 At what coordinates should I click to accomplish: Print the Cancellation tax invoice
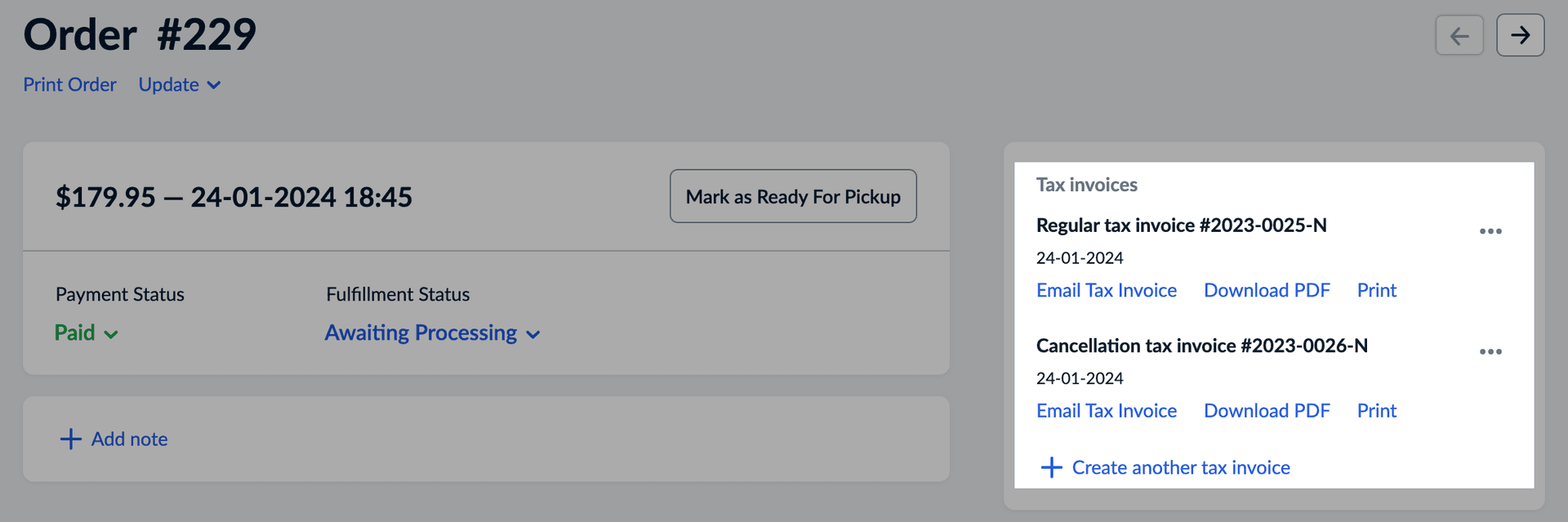tap(1376, 411)
